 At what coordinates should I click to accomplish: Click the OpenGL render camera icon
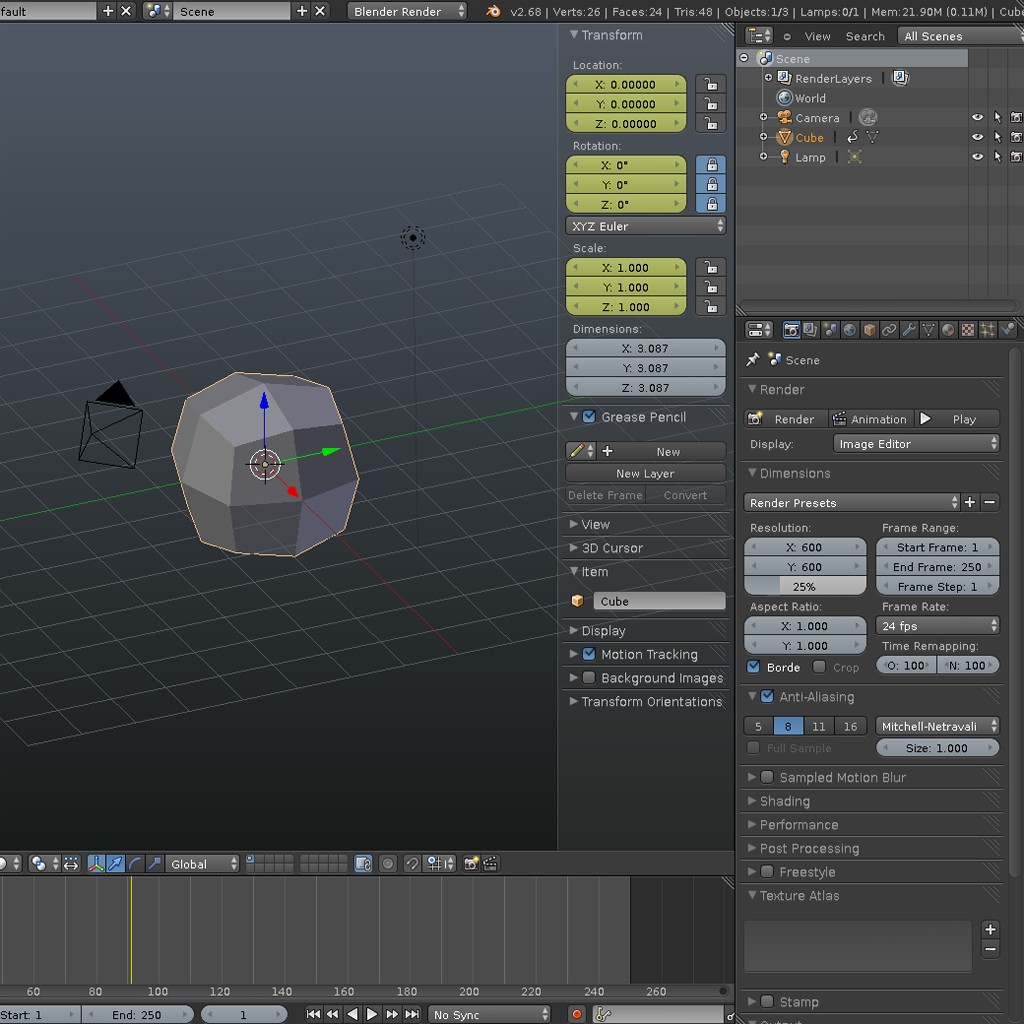(471, 864)
